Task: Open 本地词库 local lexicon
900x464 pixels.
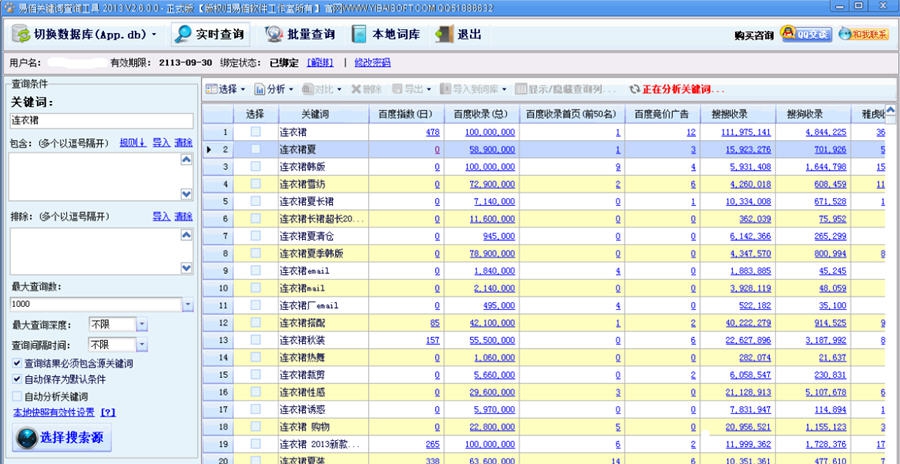Action: (x=386, y=34)
